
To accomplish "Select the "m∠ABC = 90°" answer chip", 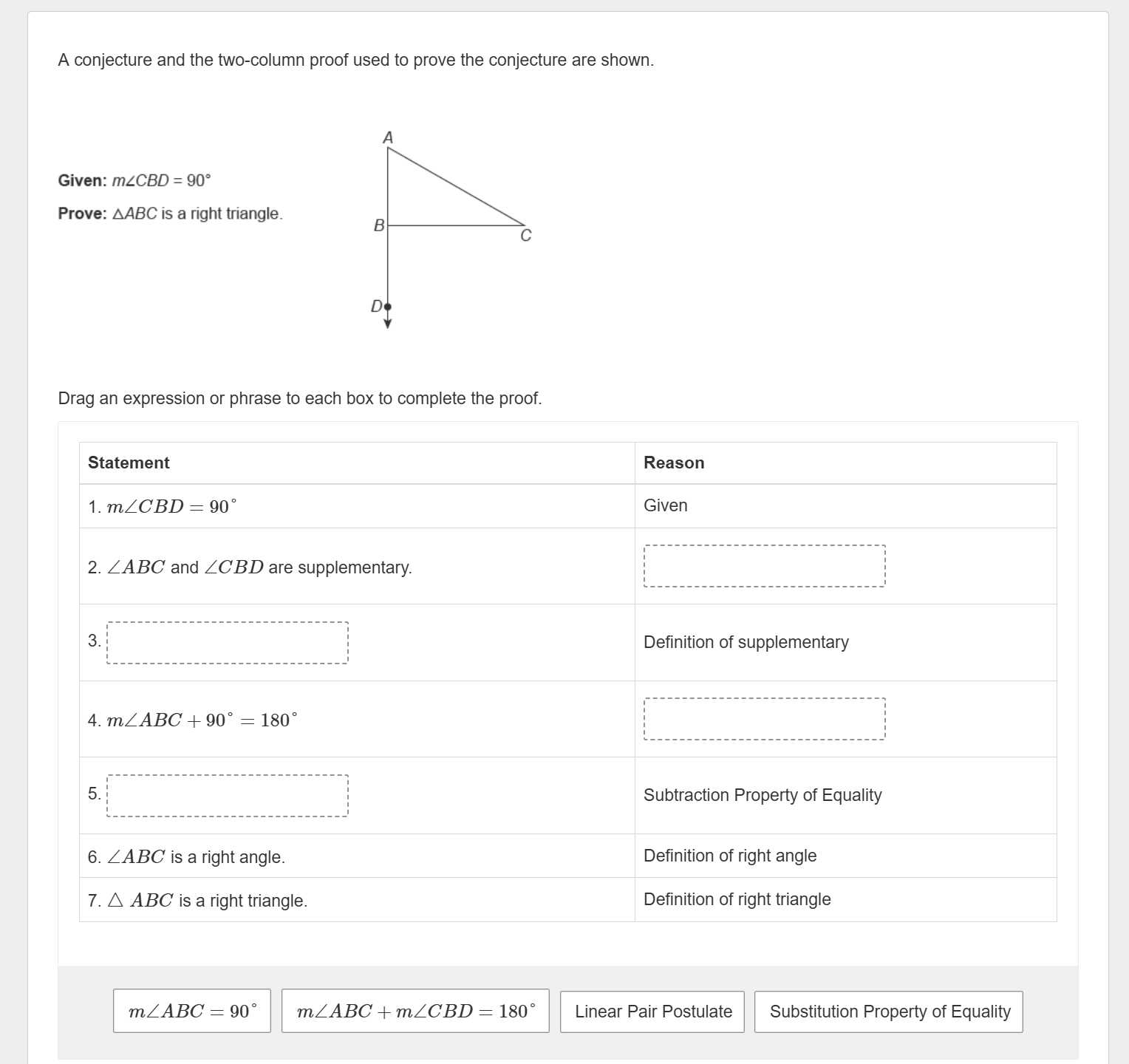I will pyautogui.click(x=191, y=1011).
